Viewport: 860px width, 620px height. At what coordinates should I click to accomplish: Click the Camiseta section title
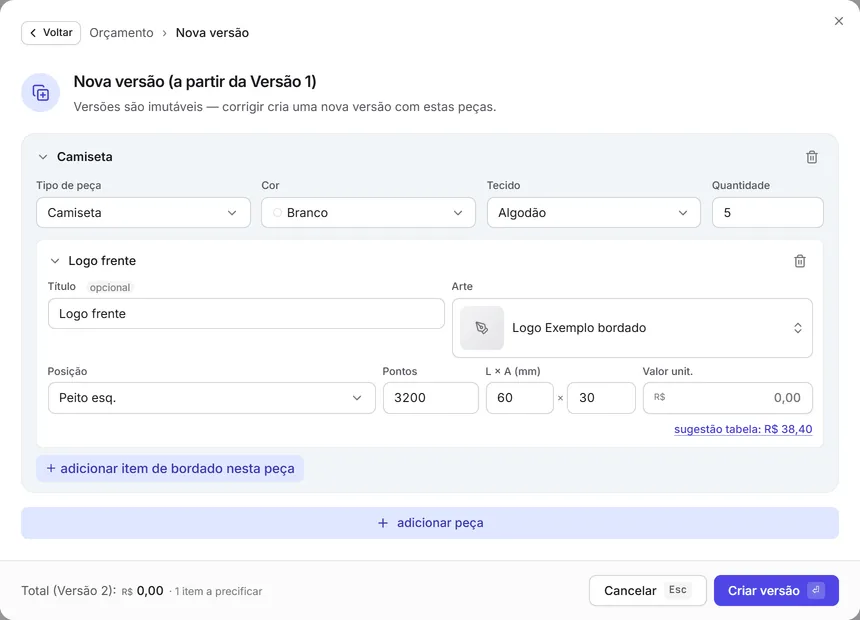click(x=84, y=157)
